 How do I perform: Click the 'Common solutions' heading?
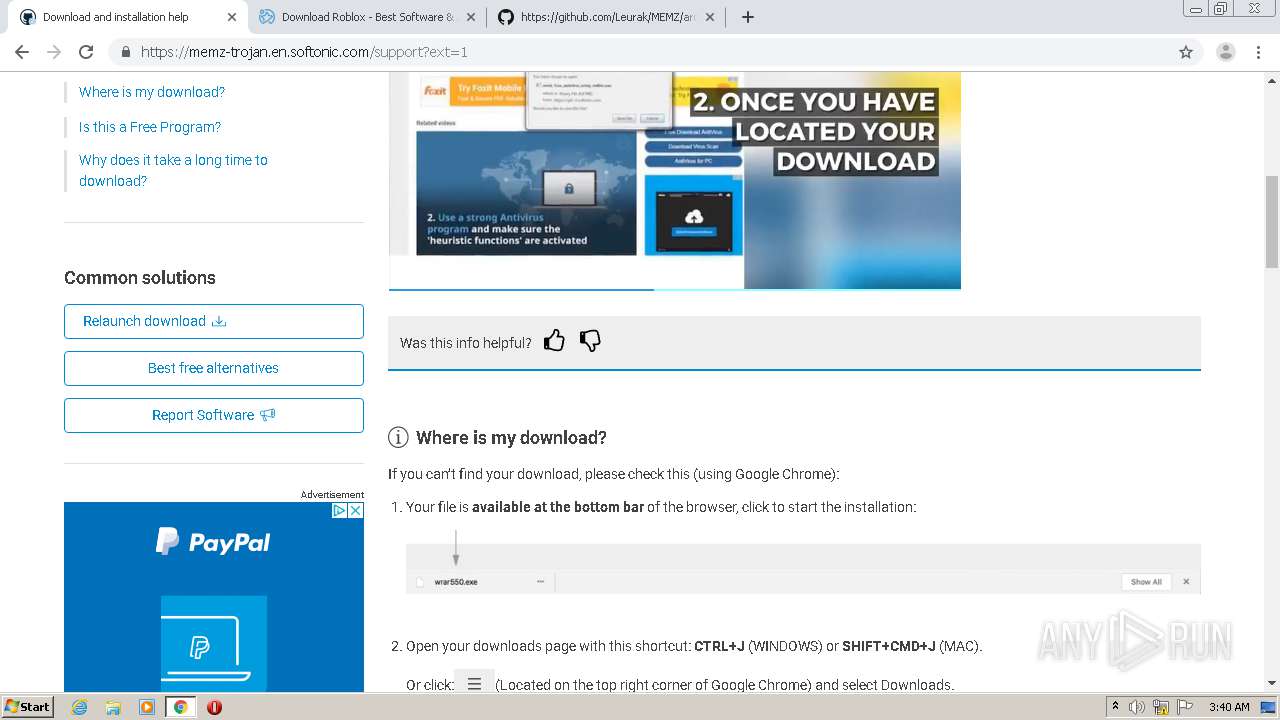coord(140,278)
